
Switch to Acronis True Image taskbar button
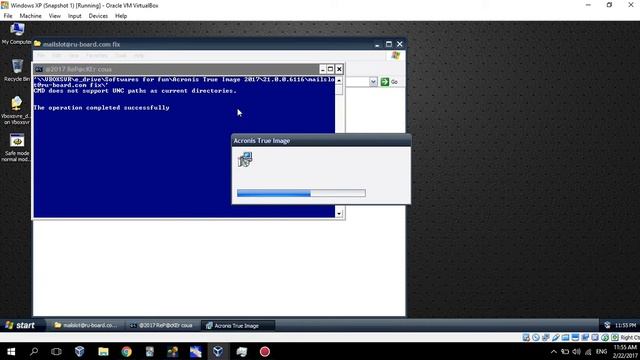point(239,325)
